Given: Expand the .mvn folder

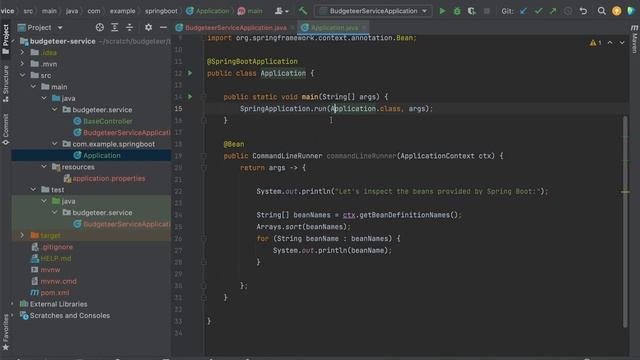Looking at the screenshot, I should point(22,64).
